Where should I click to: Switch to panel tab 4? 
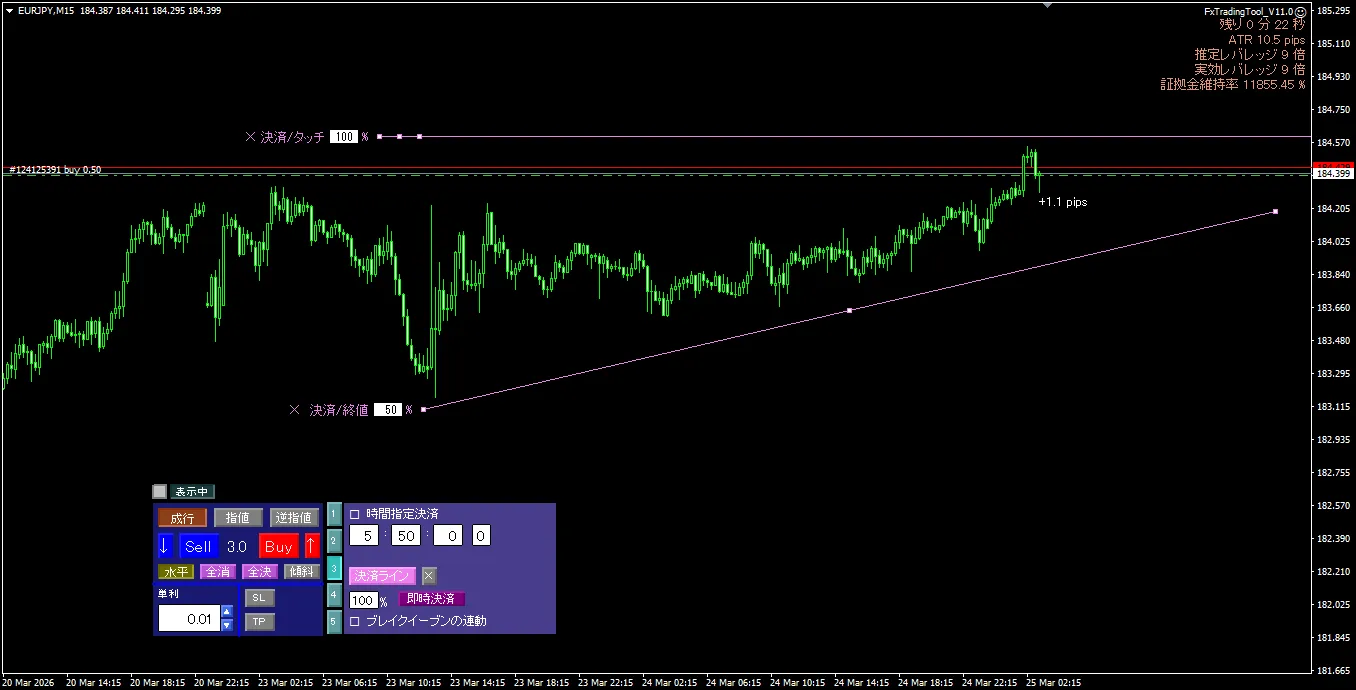point(334,595)
